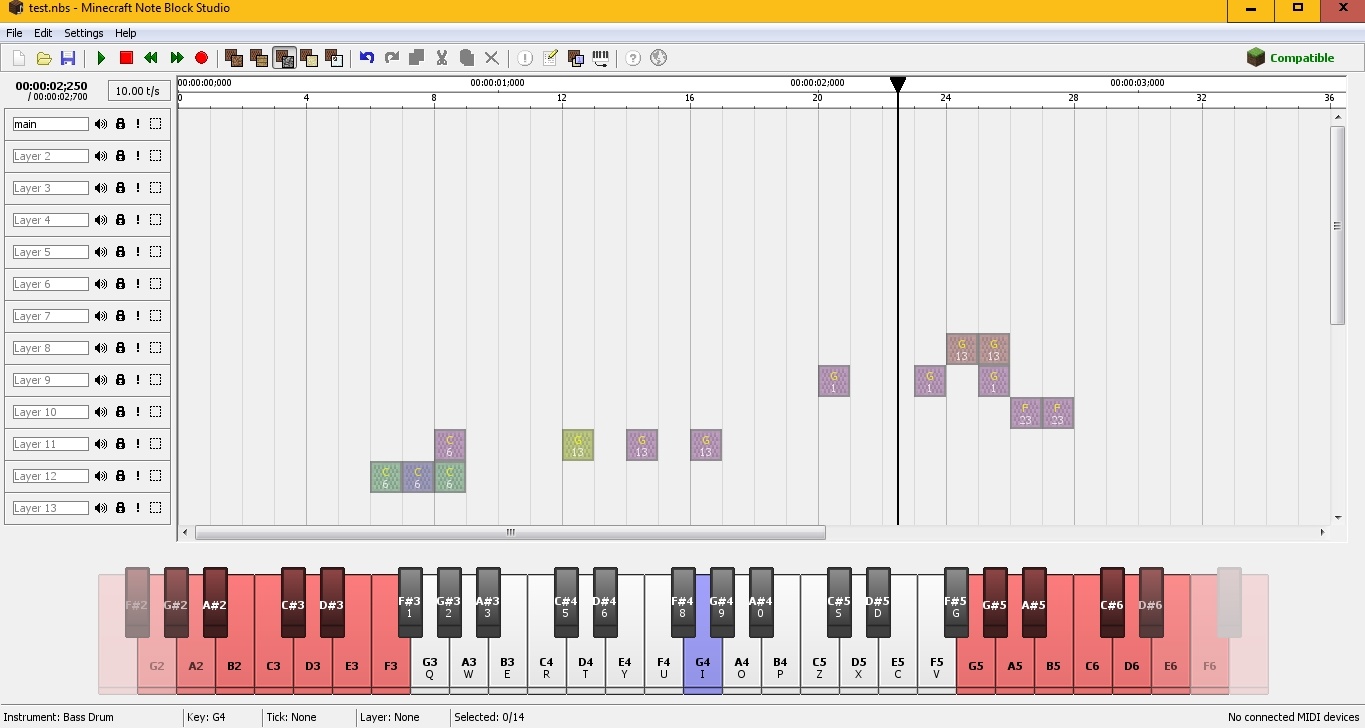
Task: Click the horizontal timeline scrollbar thumb
Action: coord(510,533)
